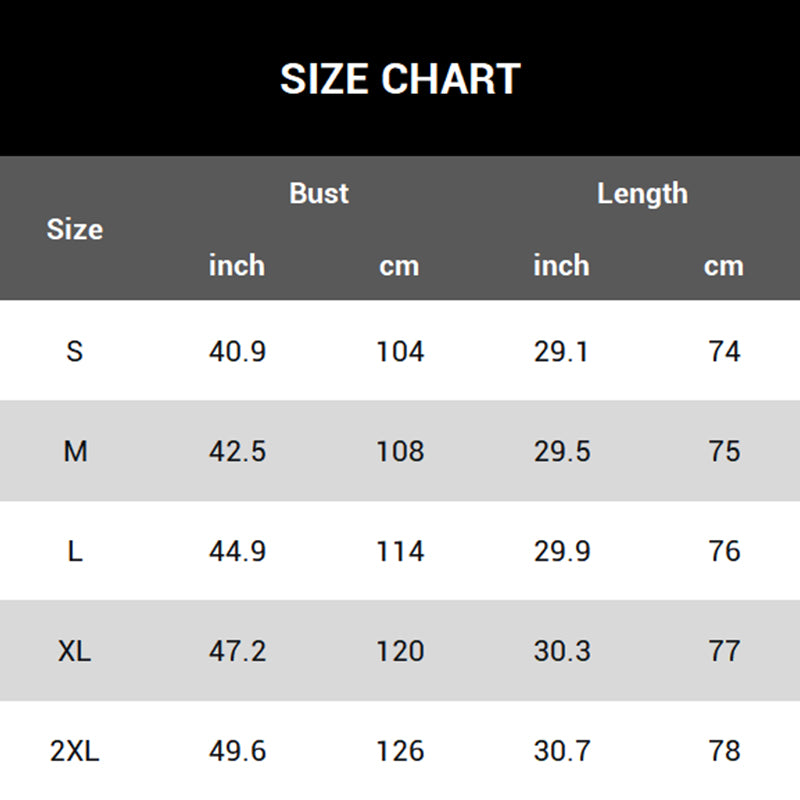The image size is (800, 800).
Task: Select the 29.1 inch length value
Action: point(561,351)
